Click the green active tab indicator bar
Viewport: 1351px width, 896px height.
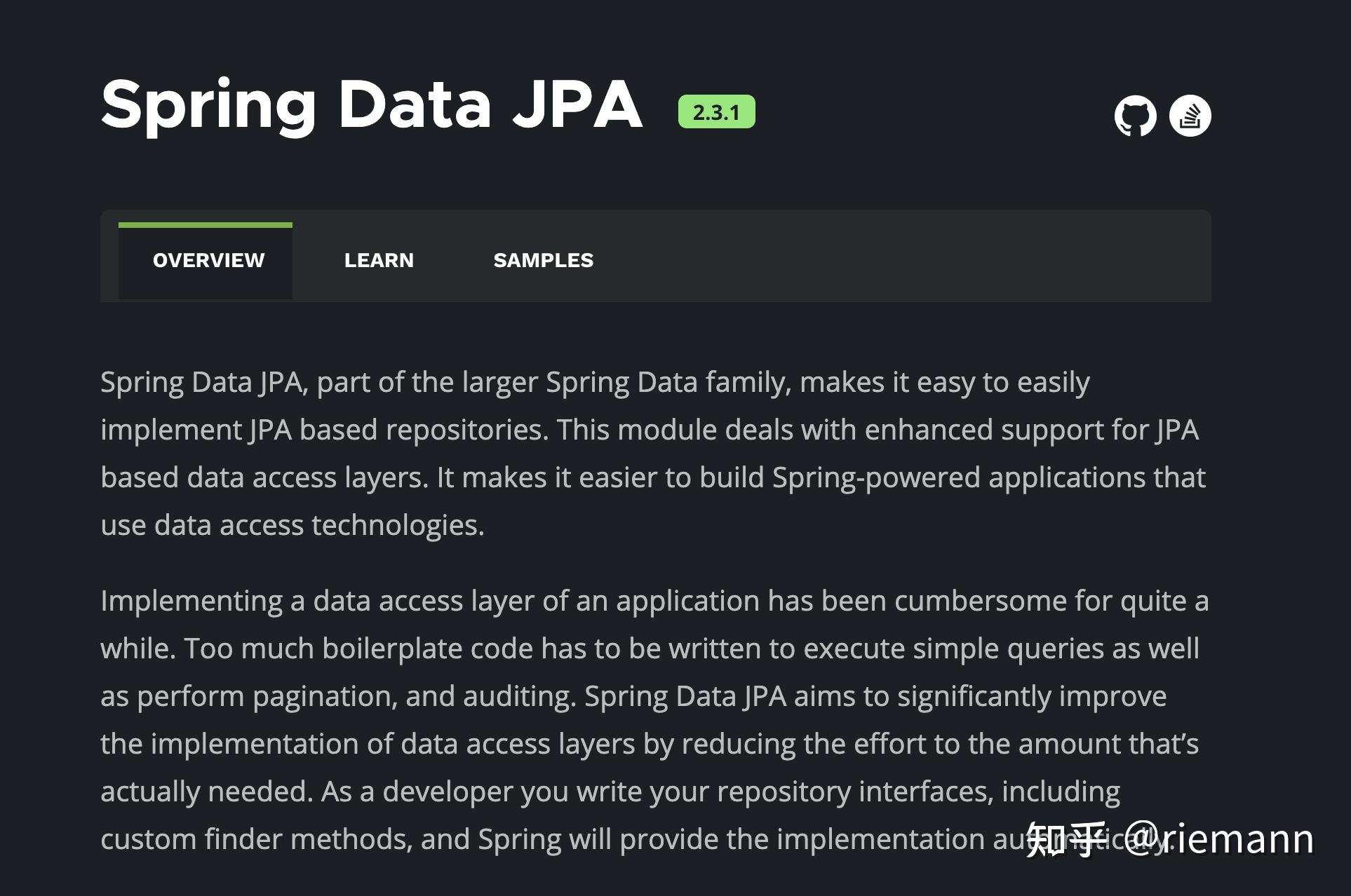[206, 224]
